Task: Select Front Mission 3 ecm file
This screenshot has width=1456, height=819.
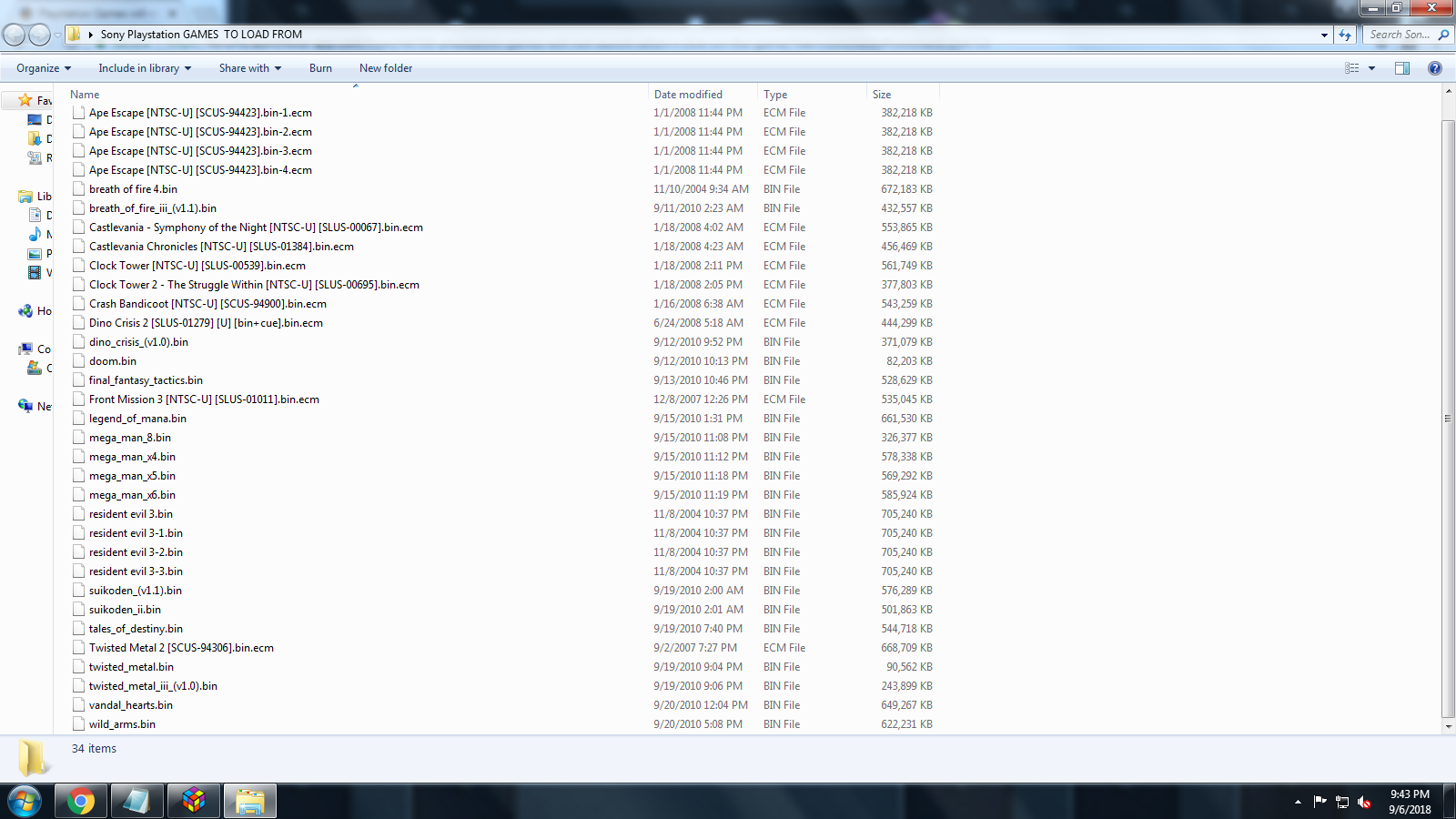Action: pyautogui.click(x=204, y=399)
